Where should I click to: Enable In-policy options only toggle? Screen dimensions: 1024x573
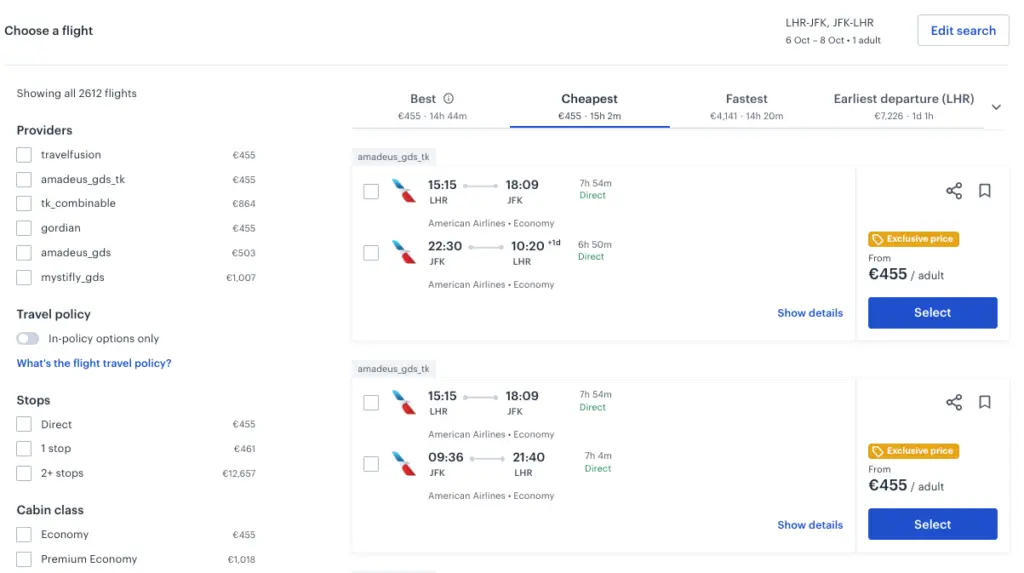[x=28, y=339]
